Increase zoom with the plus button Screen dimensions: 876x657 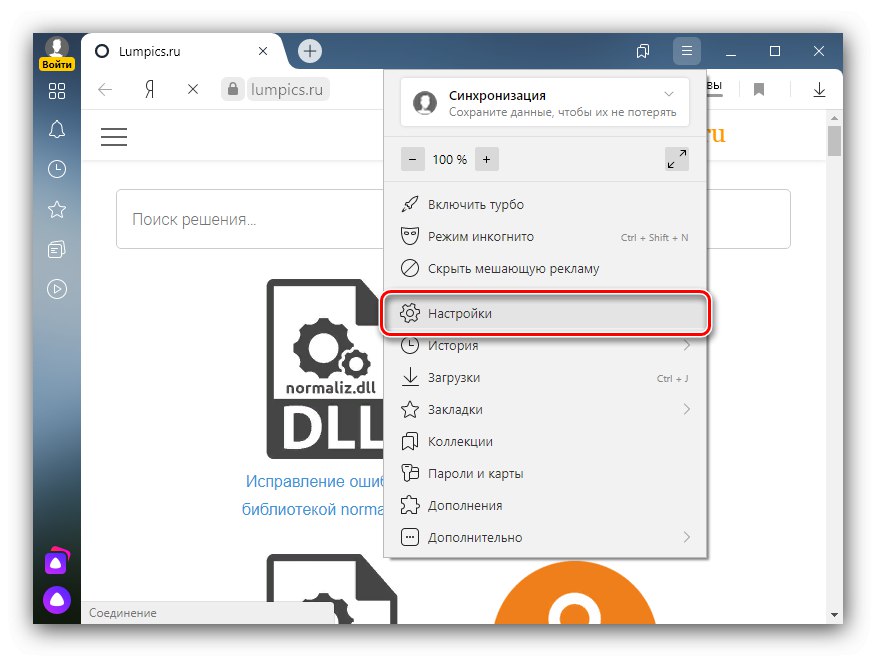pyautogui.click(x=487, y=160)
